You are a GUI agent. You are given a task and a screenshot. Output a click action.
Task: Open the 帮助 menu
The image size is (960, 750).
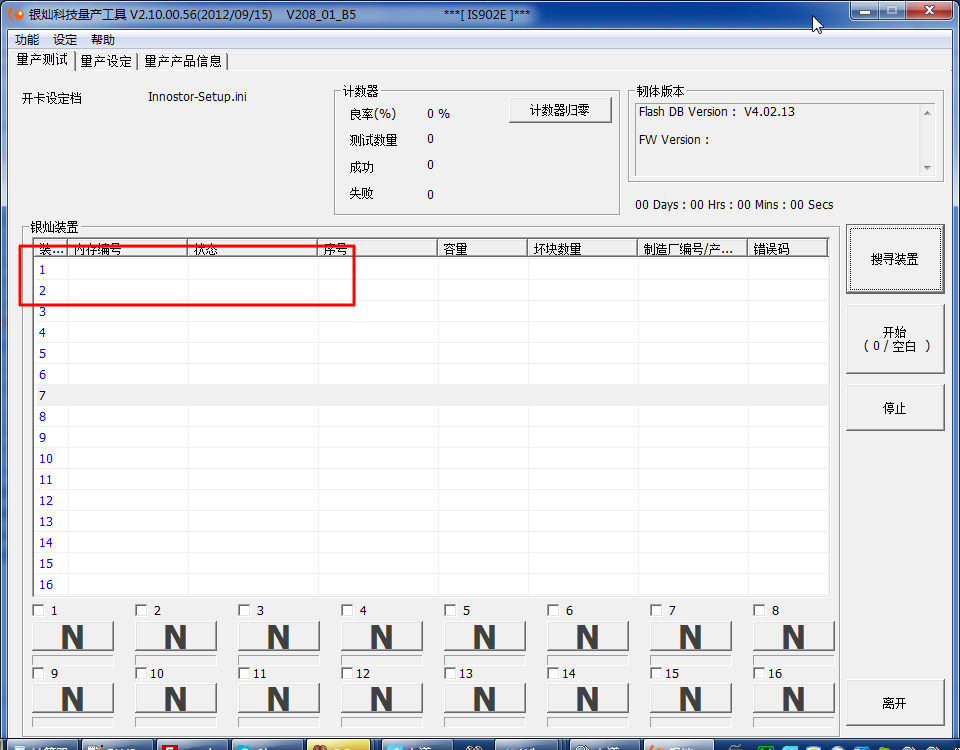tap(103, 40)
